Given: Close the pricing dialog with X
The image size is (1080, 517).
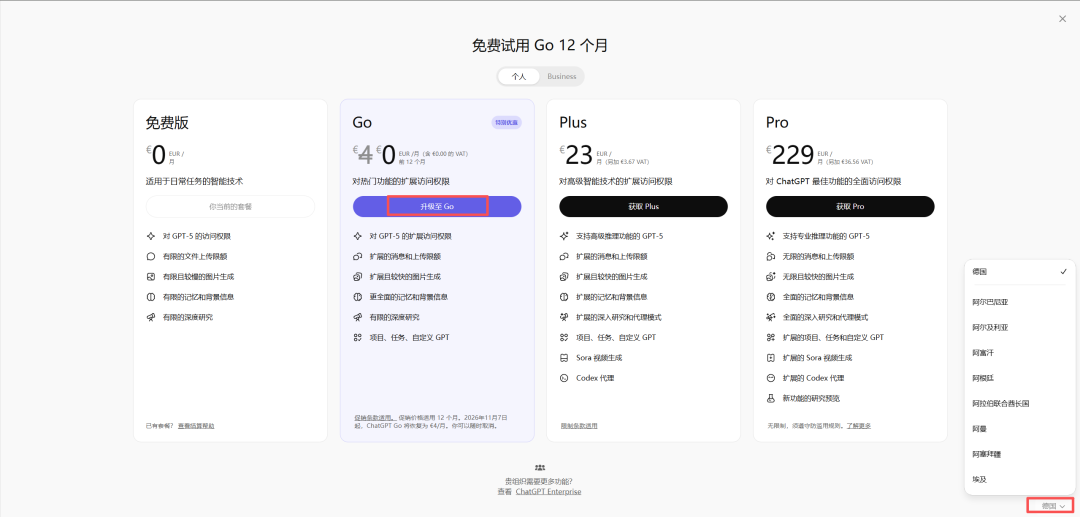Looking at the screenshot, I should tap(1062, 19).
